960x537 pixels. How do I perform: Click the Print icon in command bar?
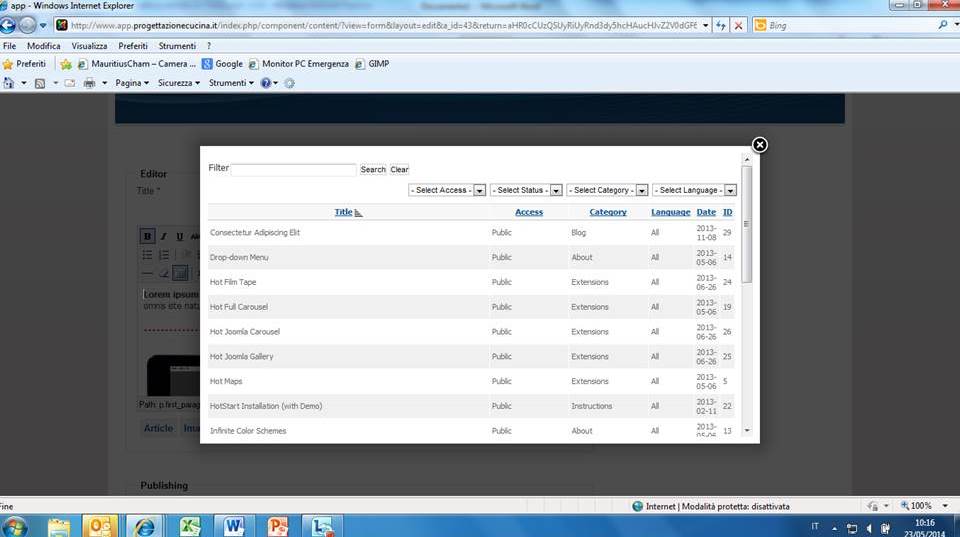coord(89,83)
